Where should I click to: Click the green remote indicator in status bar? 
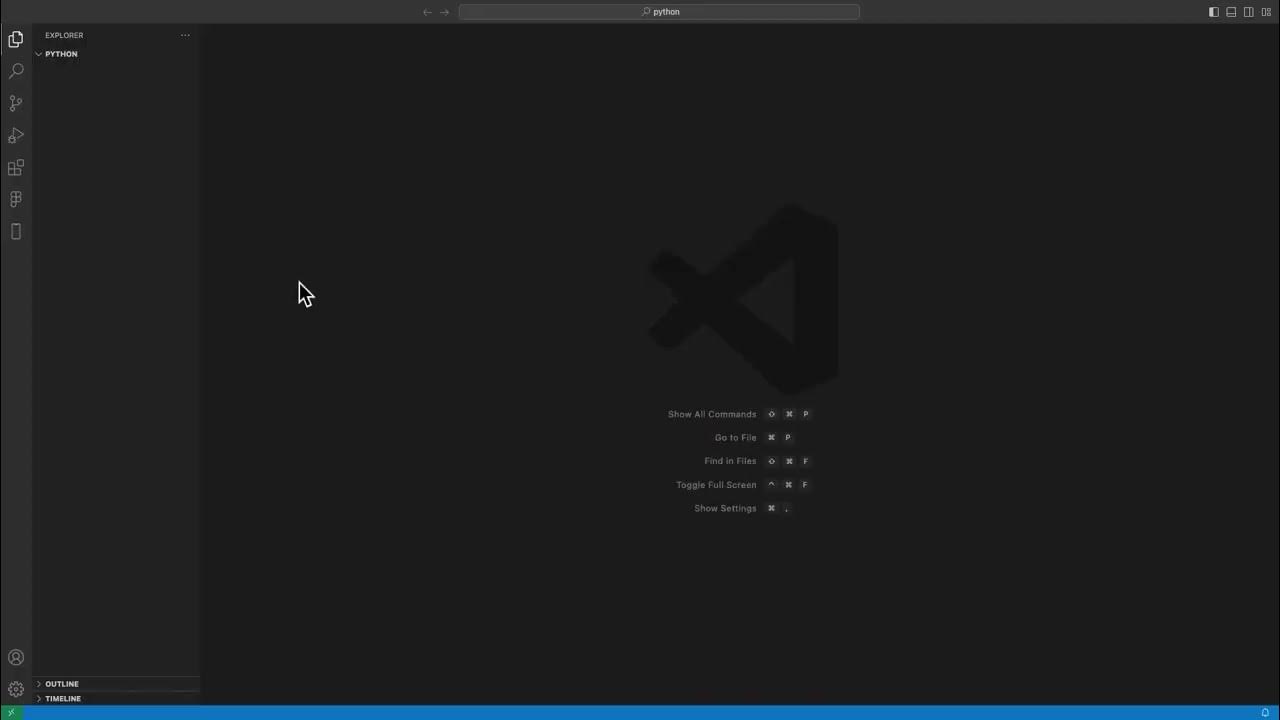coord(10,712)
